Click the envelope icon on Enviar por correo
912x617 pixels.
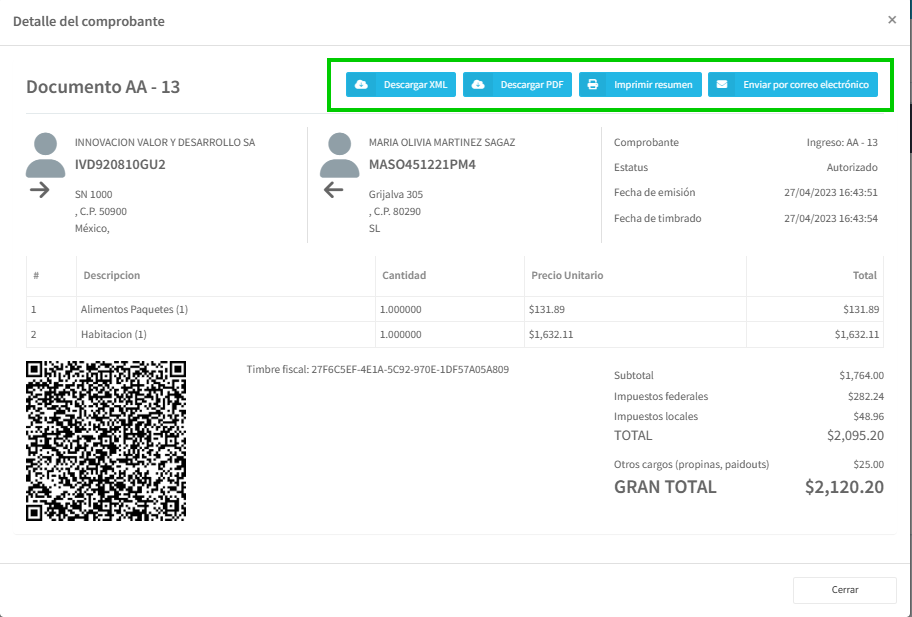click(x=722, y=84)
